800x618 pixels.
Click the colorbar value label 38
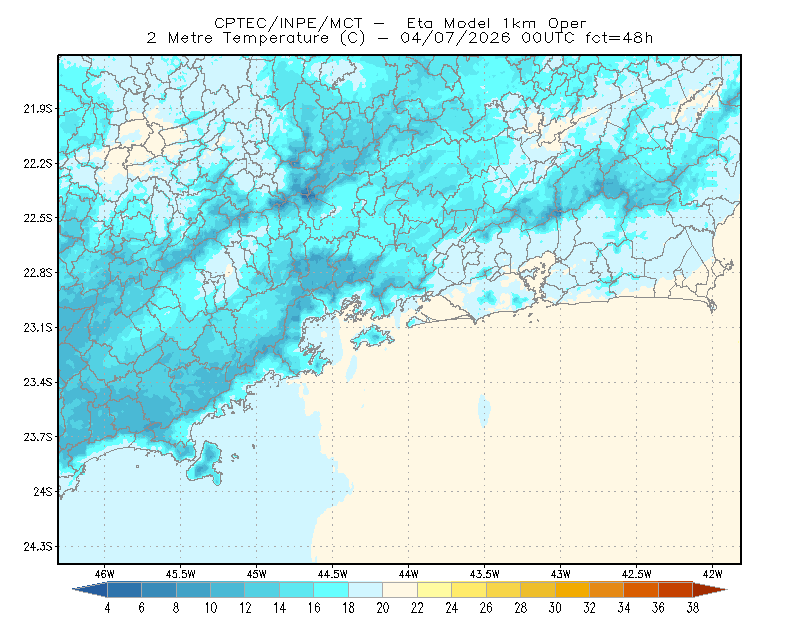[x=693, y=608]
